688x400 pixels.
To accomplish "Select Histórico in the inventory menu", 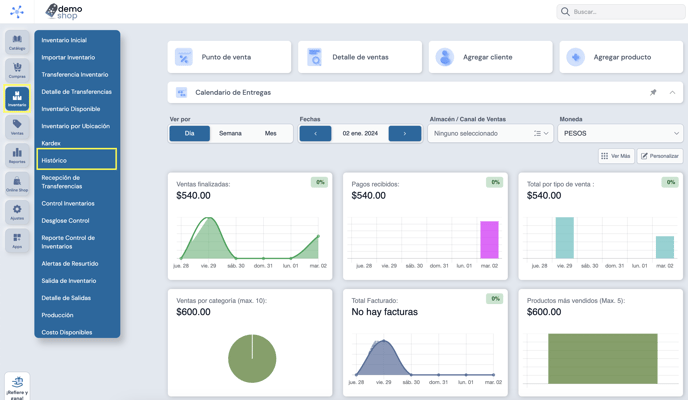I will (77, 160).
